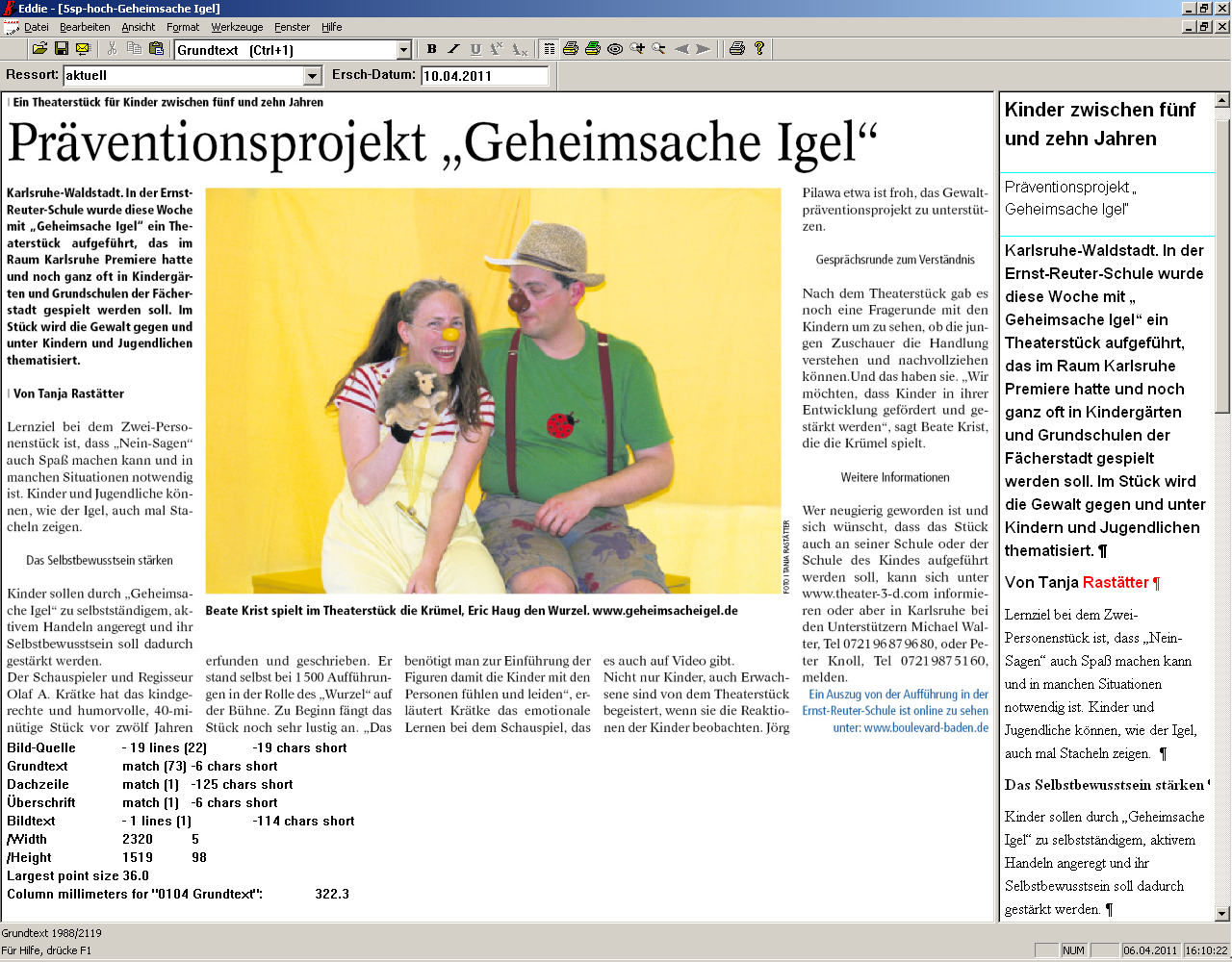Click the Ressort combo box showing aktuell
Screen dimensions: 1232x962
coord(192,75)
